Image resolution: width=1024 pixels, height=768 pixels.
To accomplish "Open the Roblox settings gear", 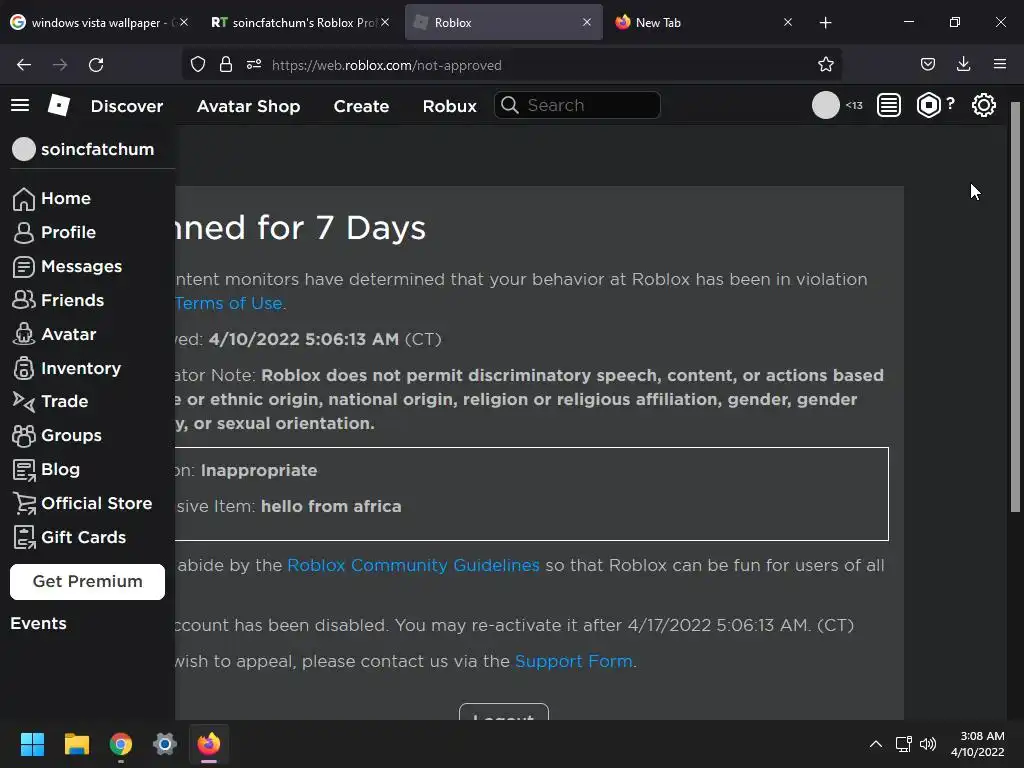I will coord(984,105).
